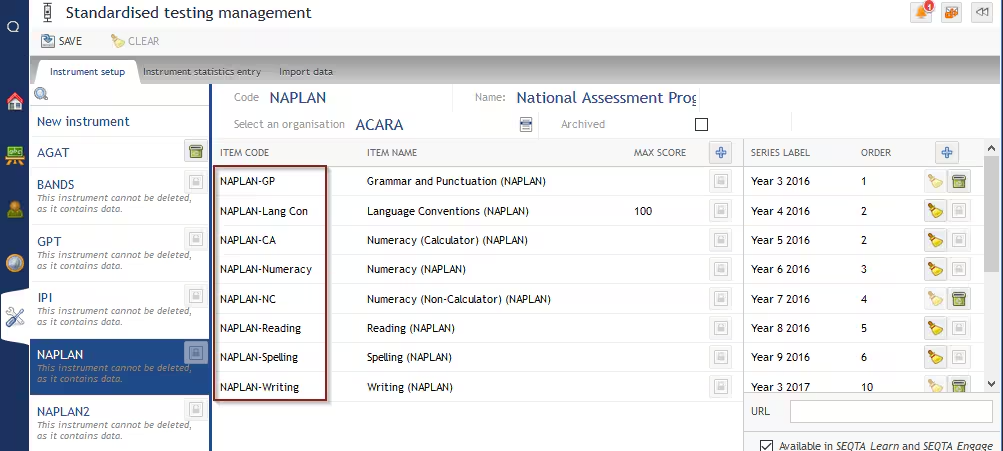This screenshot has width=1003, height=451.
Task: Open the notifications bell icon
Action: point(921,12)
